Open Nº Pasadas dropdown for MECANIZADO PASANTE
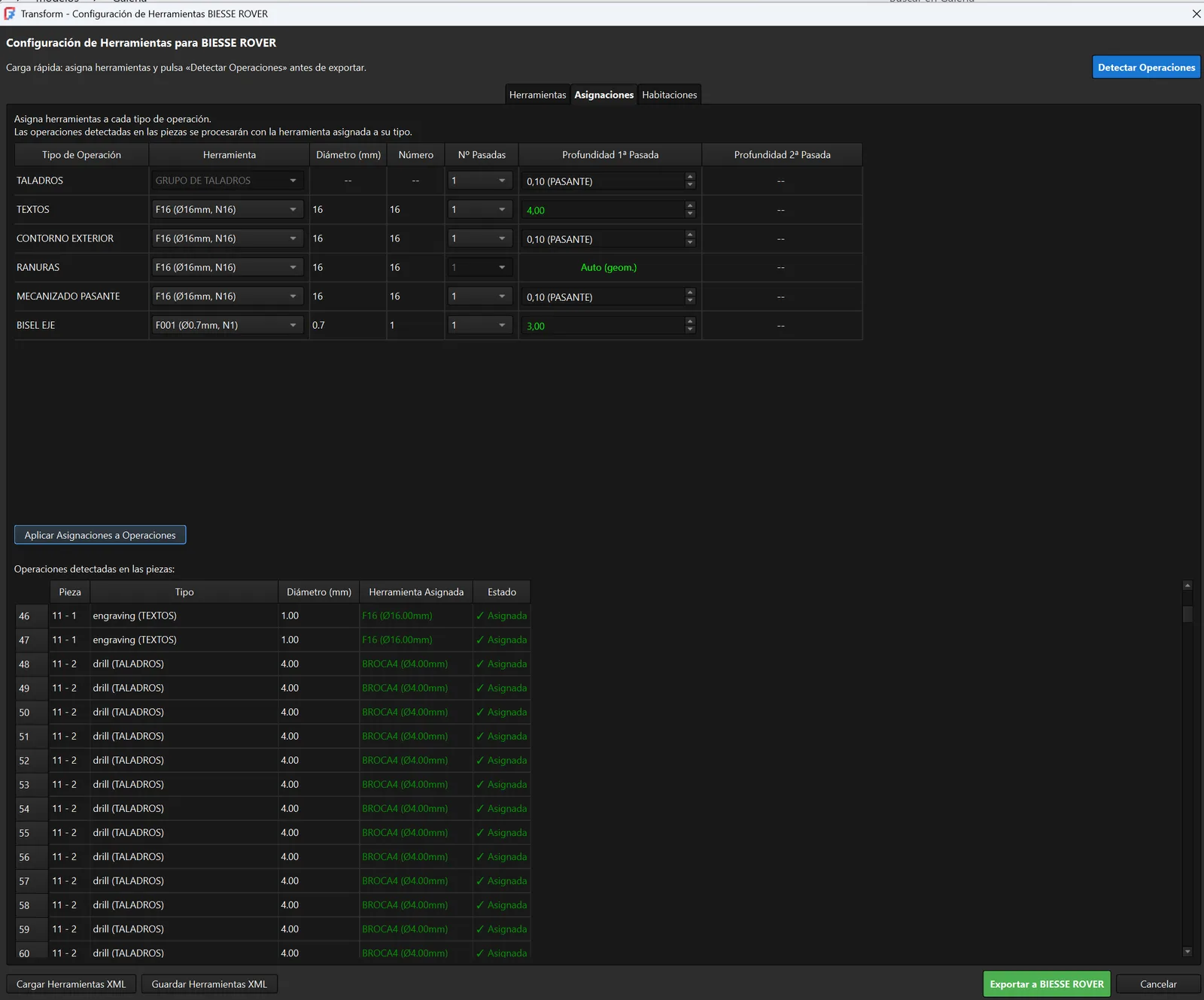Image resolution: width=1204 pixels, height=1000 pixels. click(480, 296)
